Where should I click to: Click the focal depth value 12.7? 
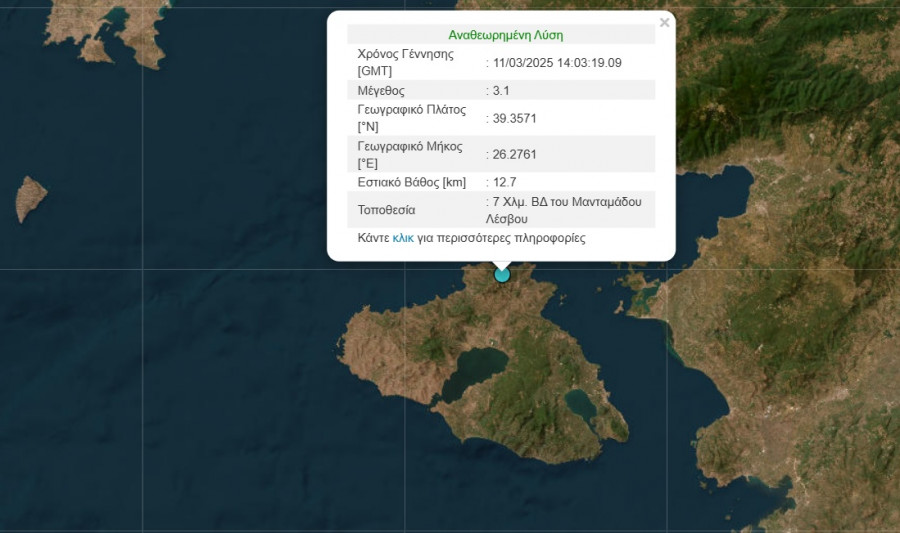(x=505, y=183)
